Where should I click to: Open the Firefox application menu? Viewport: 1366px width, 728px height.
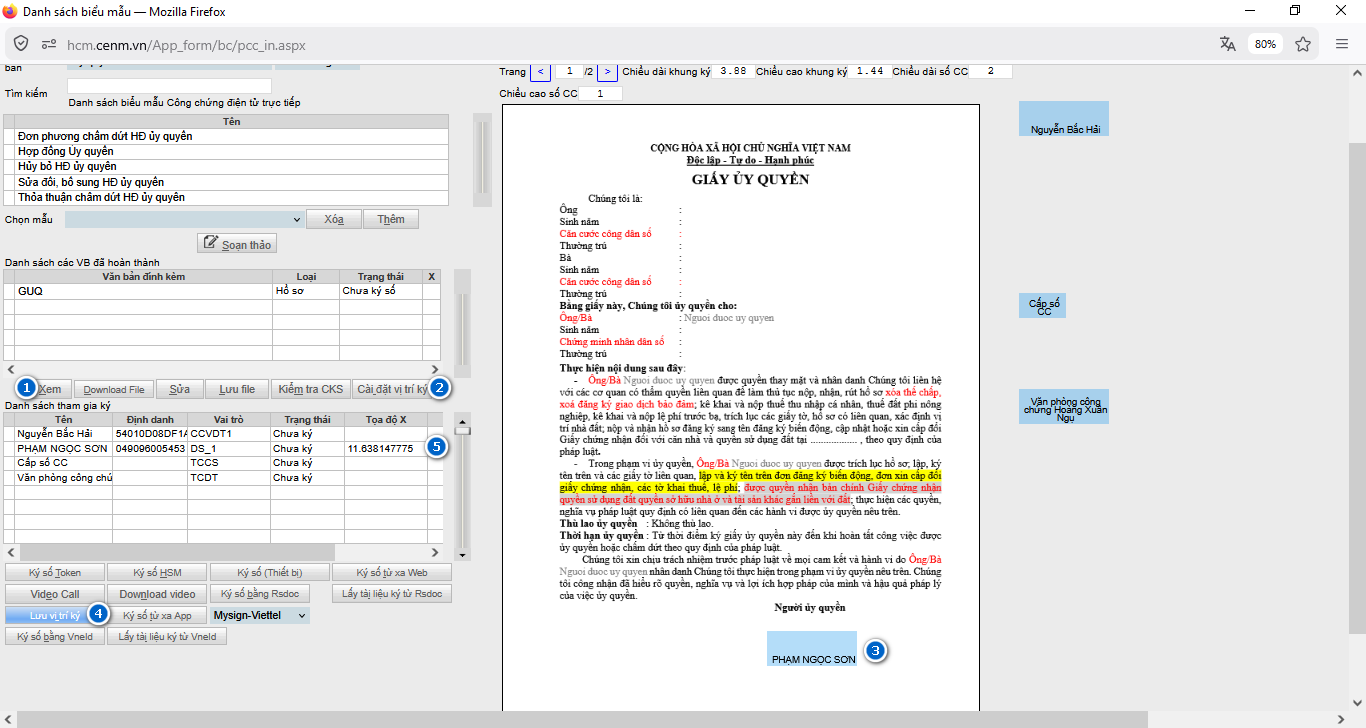point(1343,44)
